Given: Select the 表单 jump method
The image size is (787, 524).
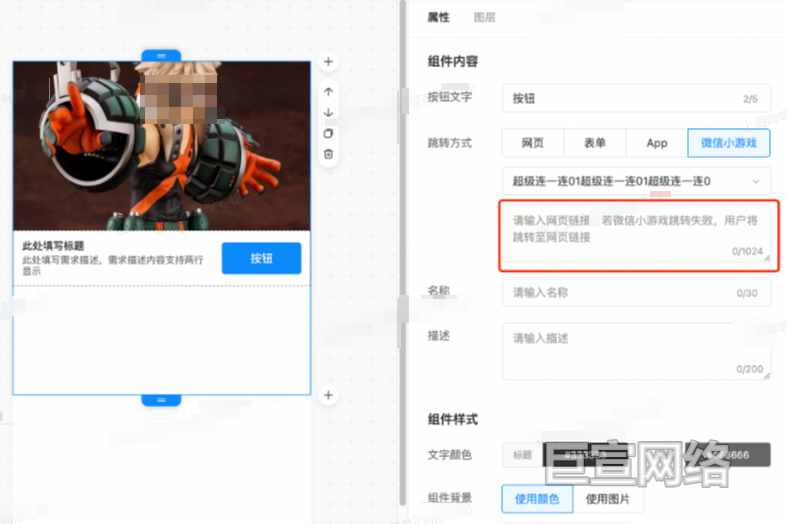Looking at the screenshot, I should tap(595, 143).
